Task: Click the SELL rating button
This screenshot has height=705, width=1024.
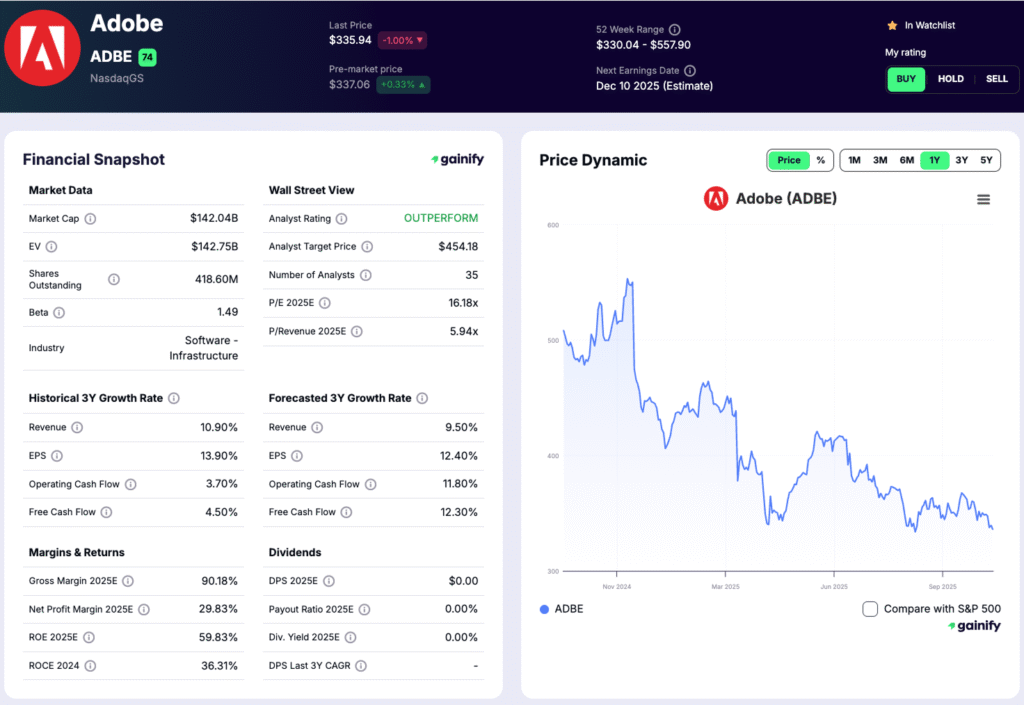Action: point(996,79)
